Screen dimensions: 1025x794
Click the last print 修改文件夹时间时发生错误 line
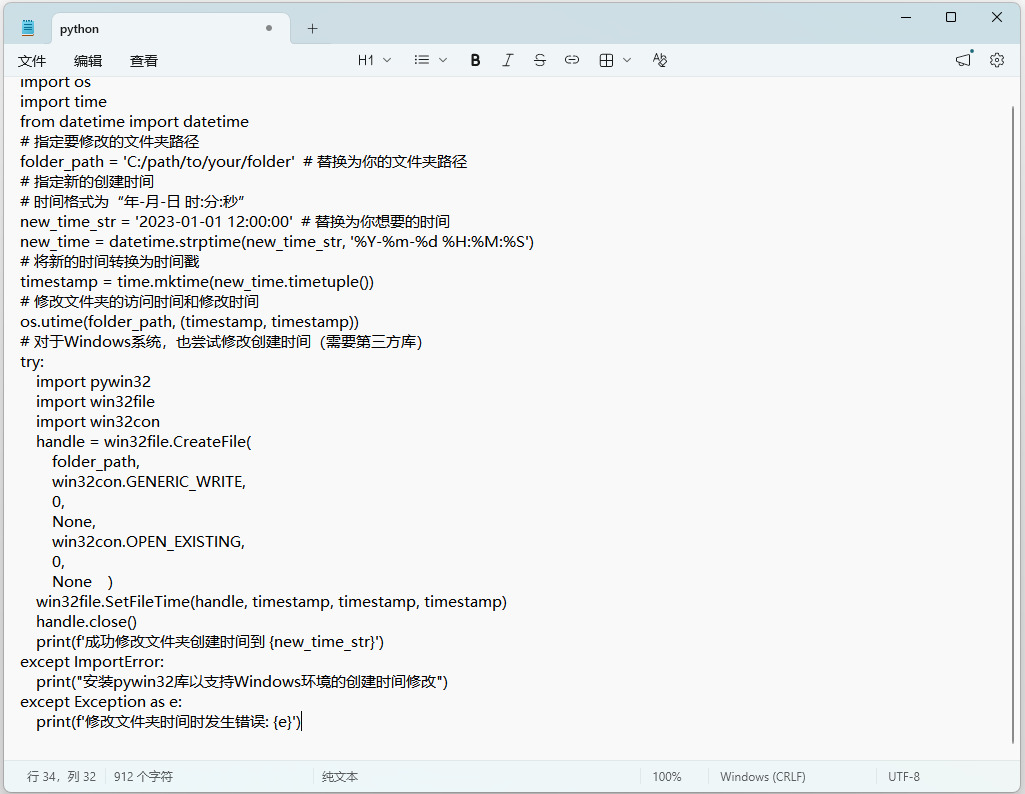coord(169,722)
